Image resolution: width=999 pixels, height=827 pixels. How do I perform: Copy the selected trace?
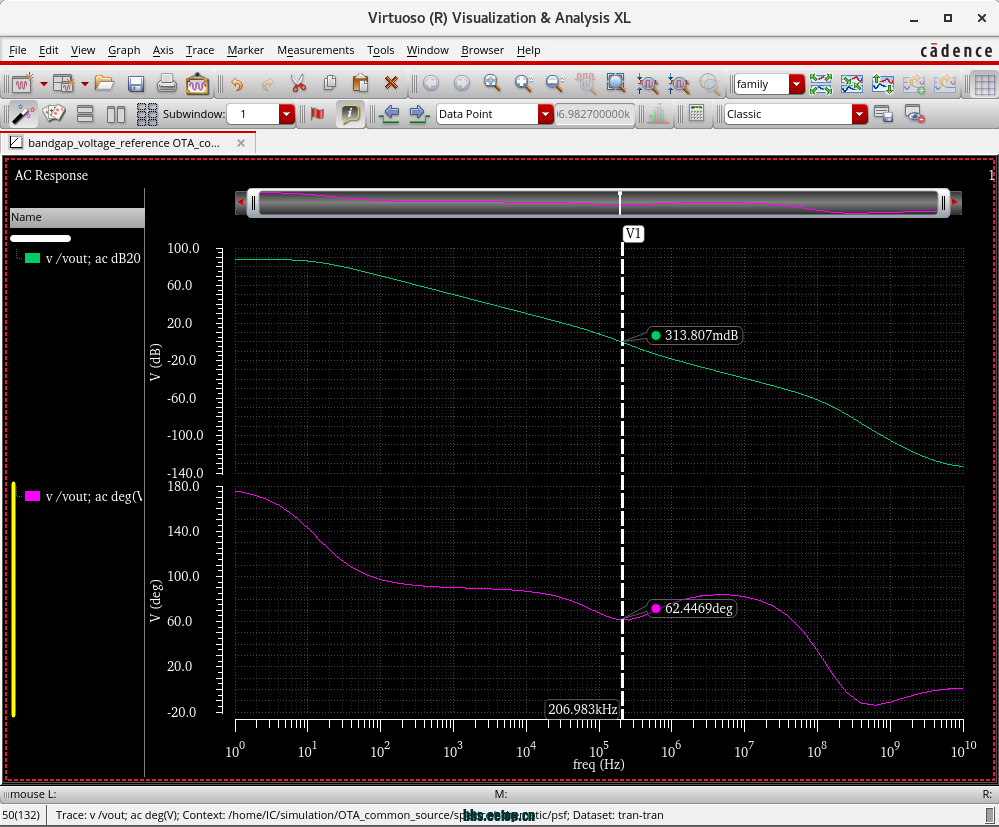(x=329, y=84)
